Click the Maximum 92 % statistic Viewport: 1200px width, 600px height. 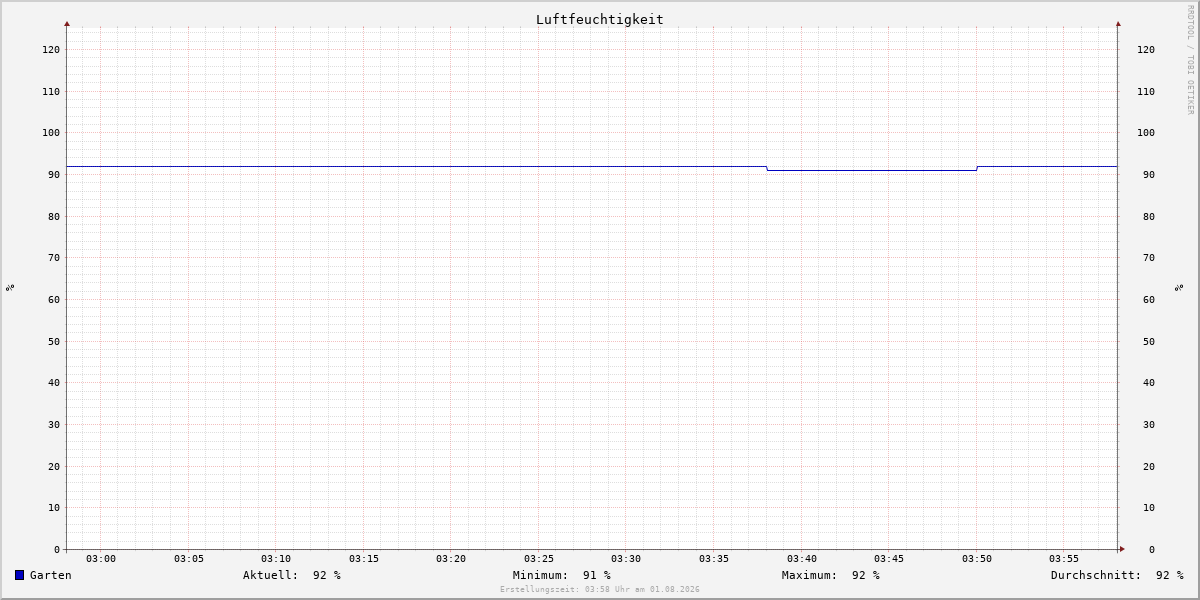(x=831, y=575)
